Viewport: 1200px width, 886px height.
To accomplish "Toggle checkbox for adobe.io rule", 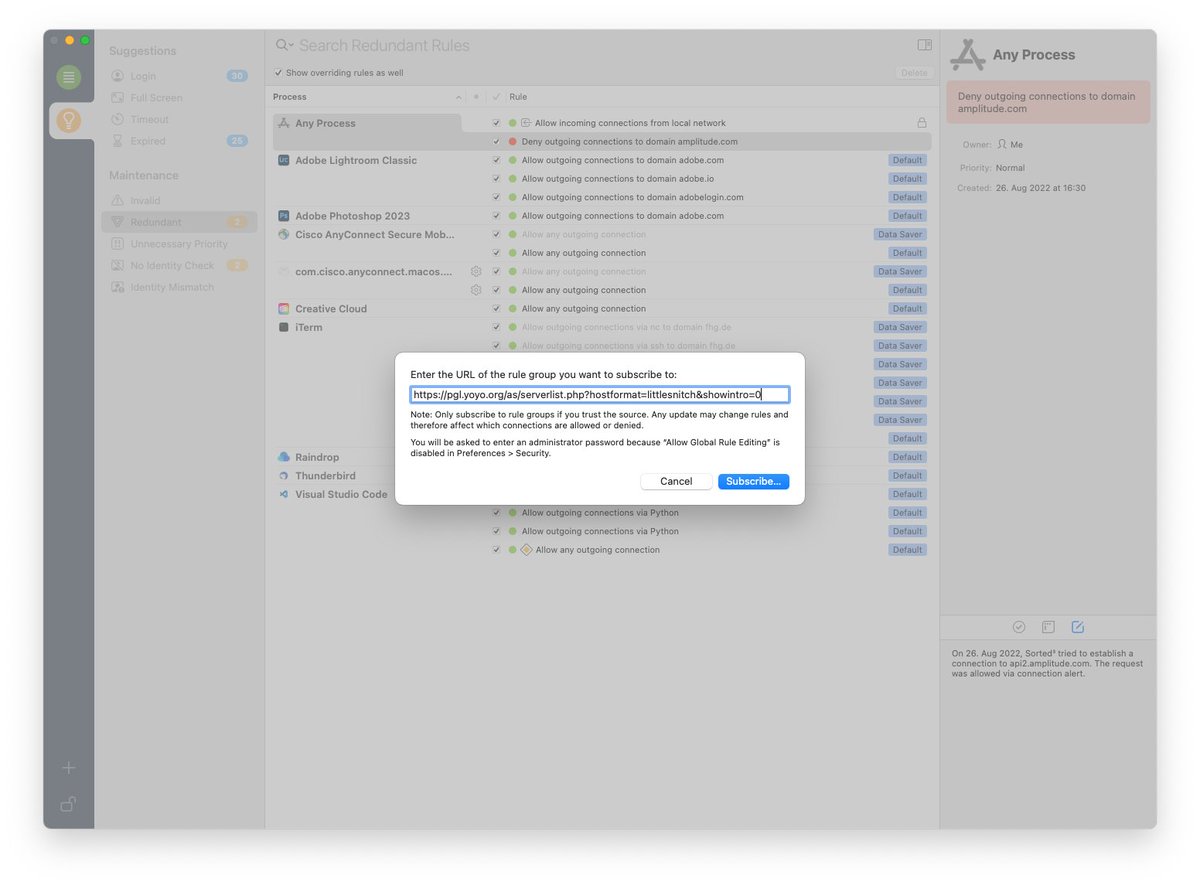I will coord(496,179).
